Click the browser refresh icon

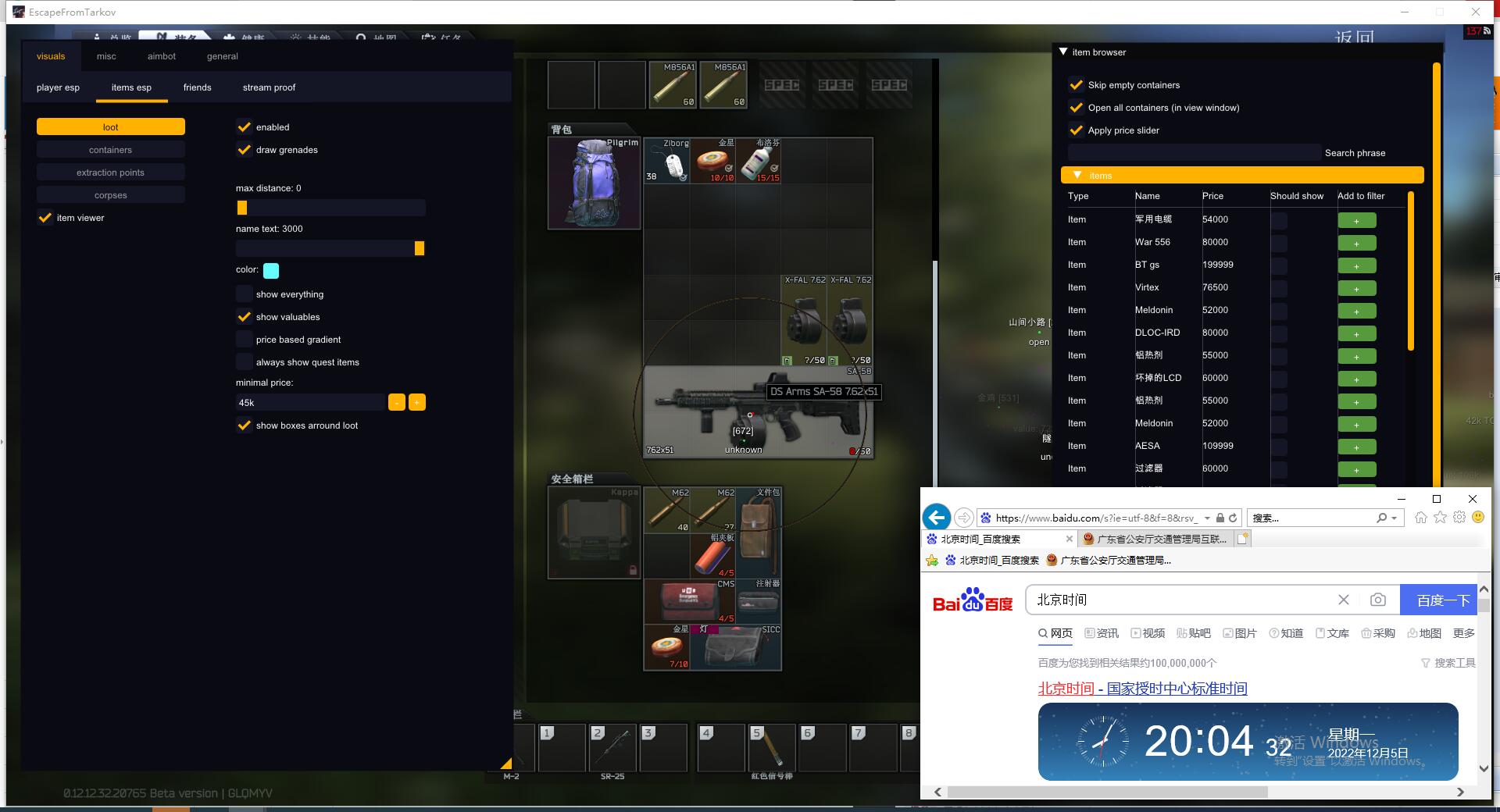tap(1233, 518)
